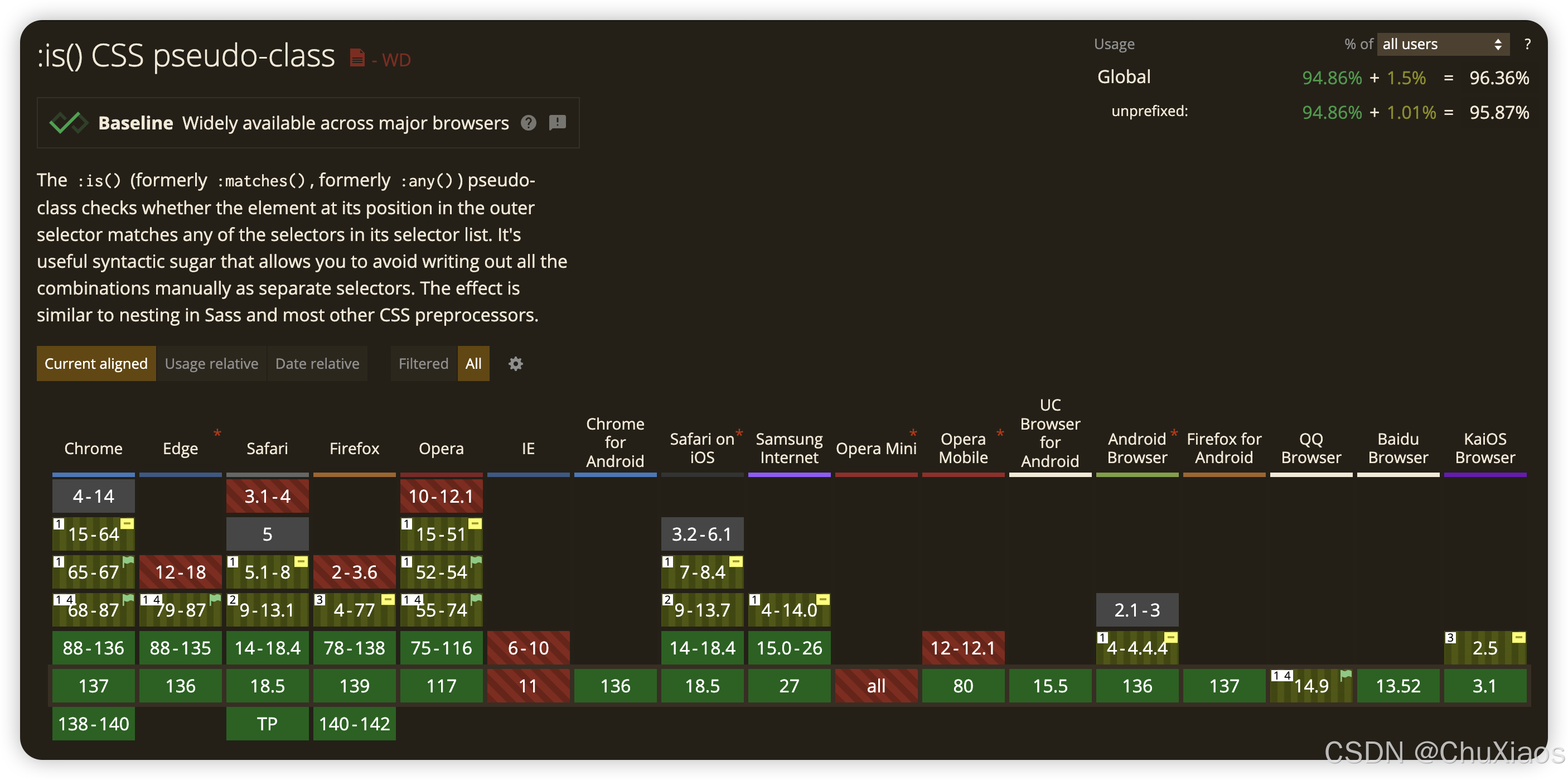
Task: Click the flag icon on QQ Browser 14.9
Action: tap(1345, 675)
